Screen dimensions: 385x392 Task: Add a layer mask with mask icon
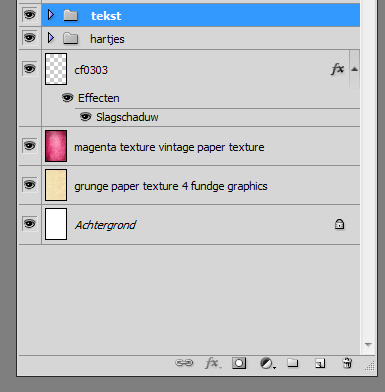[239, 363]
